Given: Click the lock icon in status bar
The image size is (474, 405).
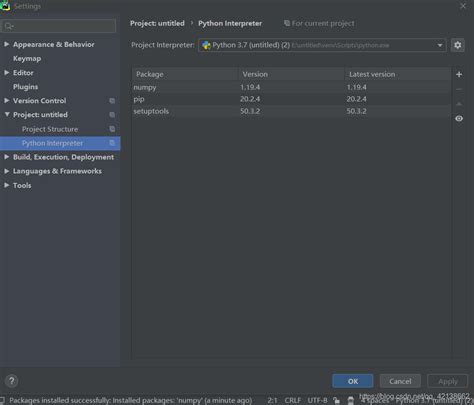Looking at the screenshot, I should tap(336, 400).
